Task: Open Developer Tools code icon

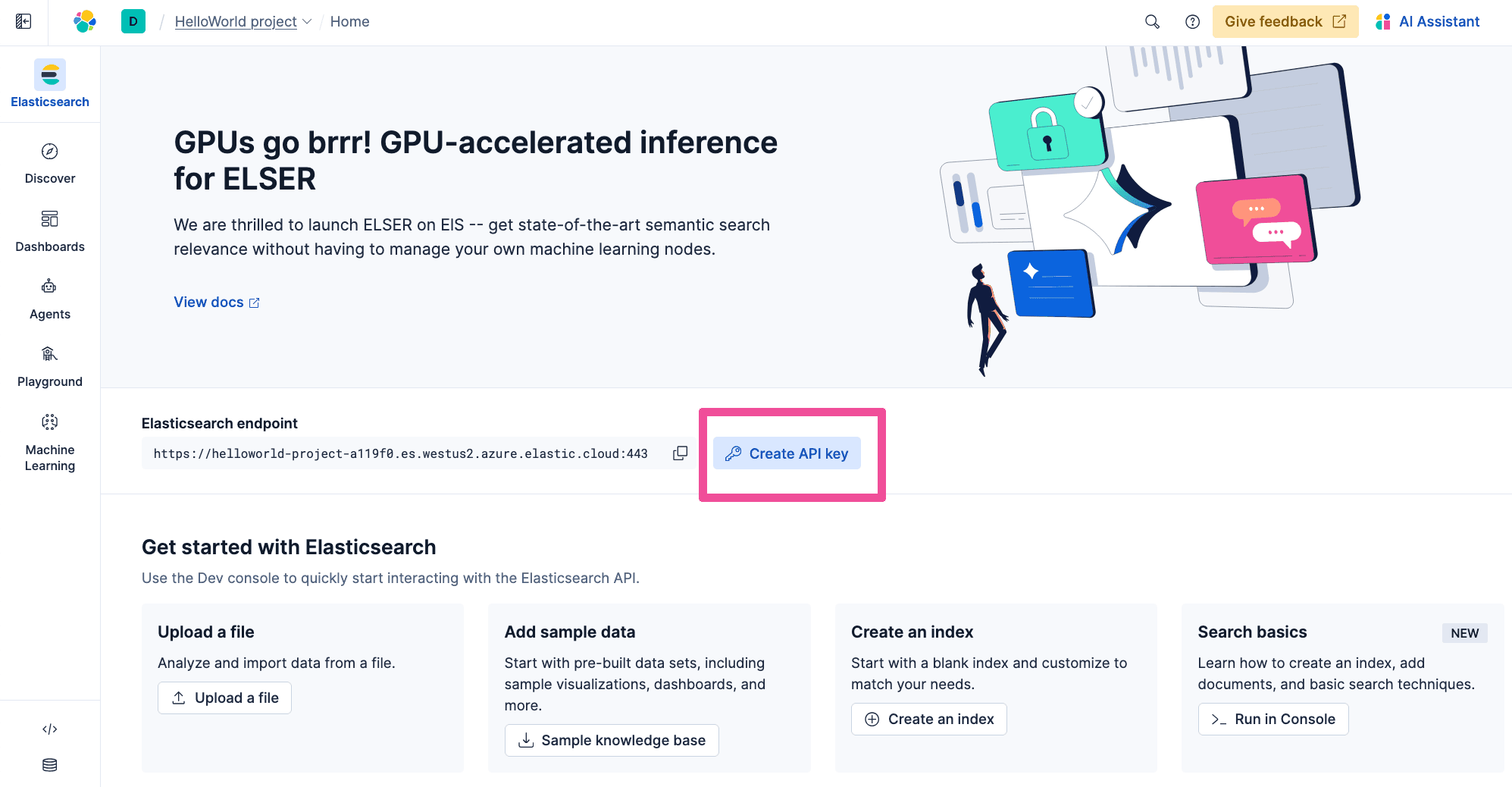Action: point(50,729)
